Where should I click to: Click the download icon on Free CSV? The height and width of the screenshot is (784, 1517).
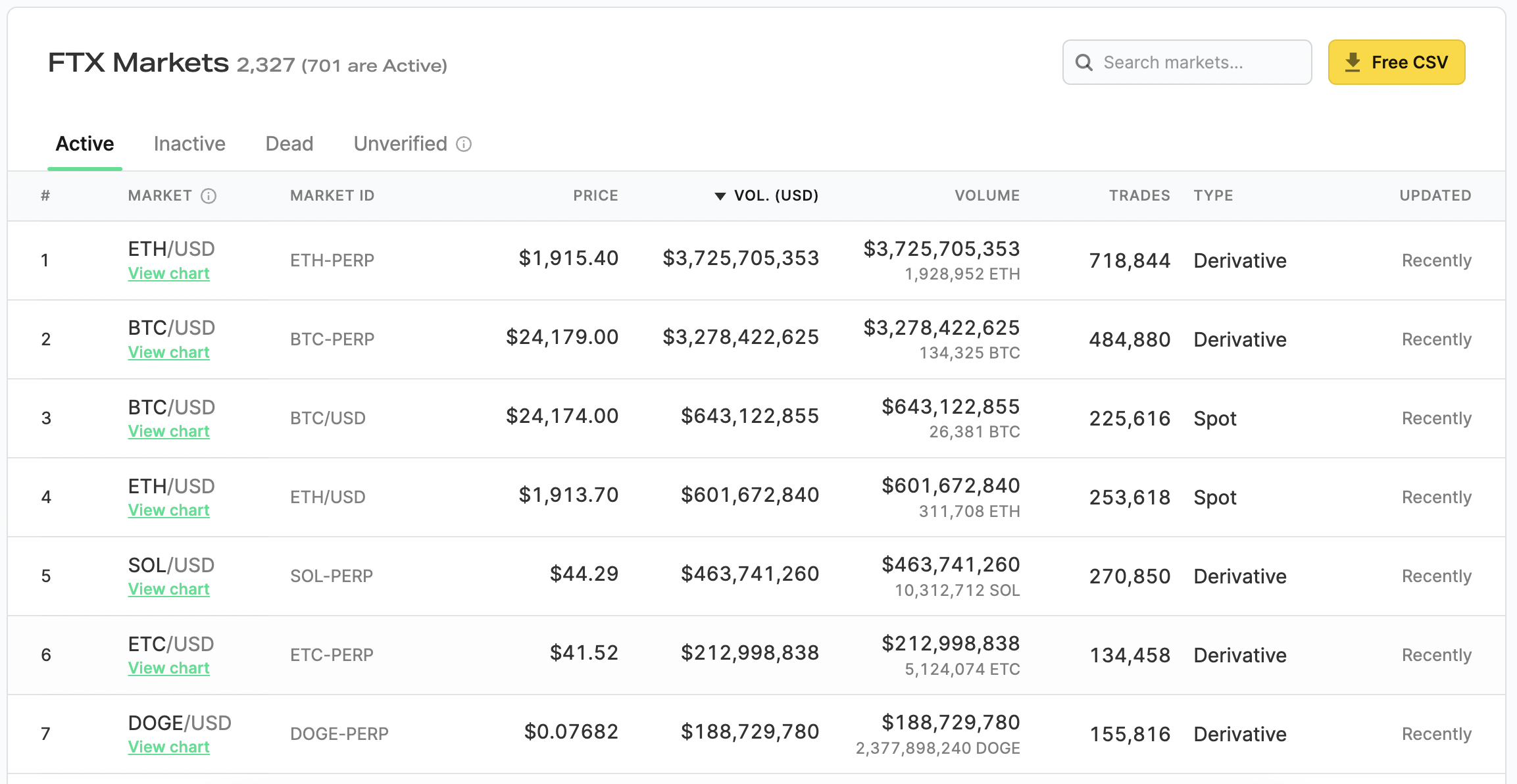point(1353,62)
